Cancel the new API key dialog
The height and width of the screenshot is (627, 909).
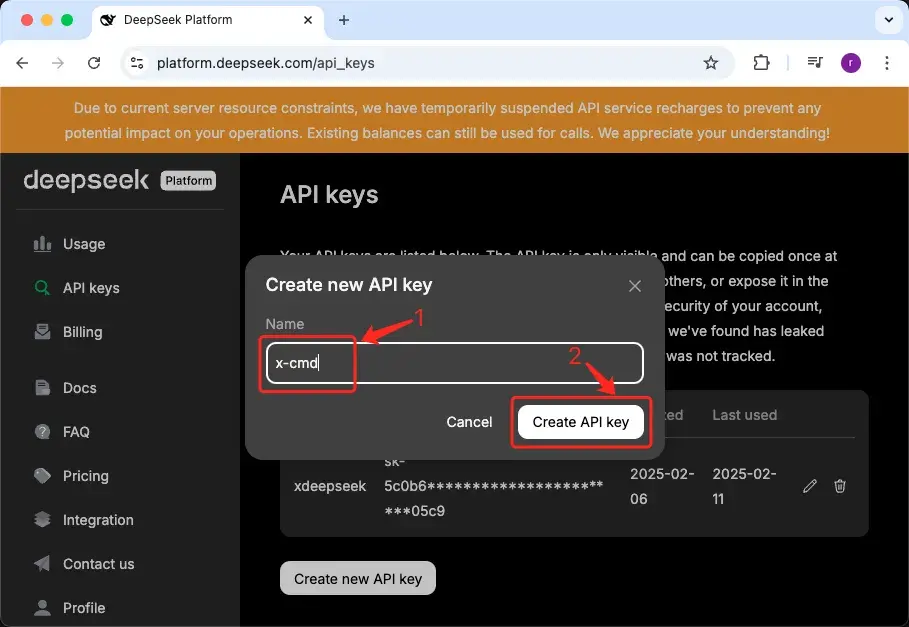469,421
